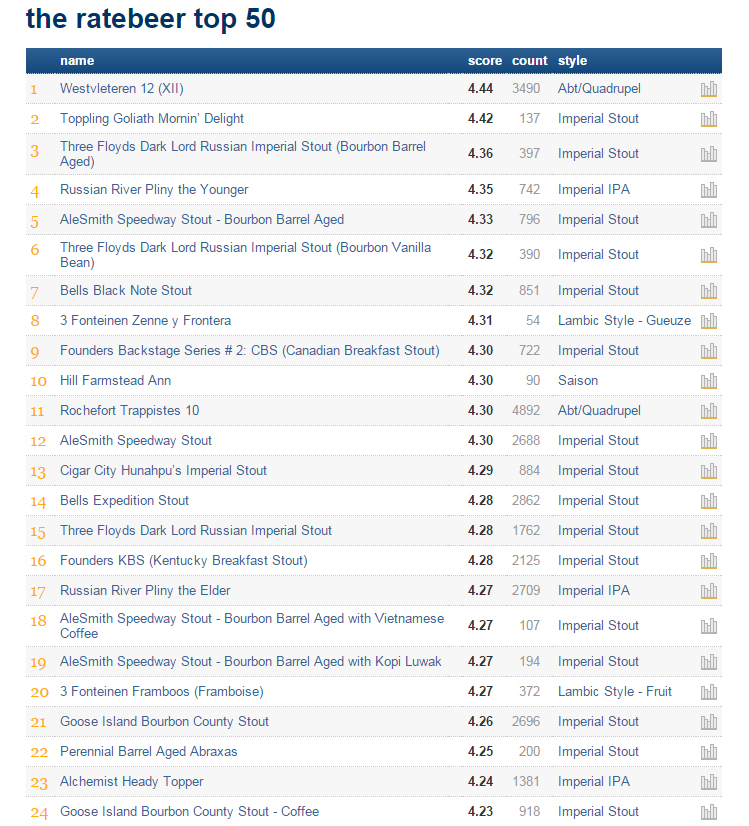This screenshot has height=826, width=749.
Task: Show the chart icon for Hill Farmstead Ann
Action: (709, 381)
